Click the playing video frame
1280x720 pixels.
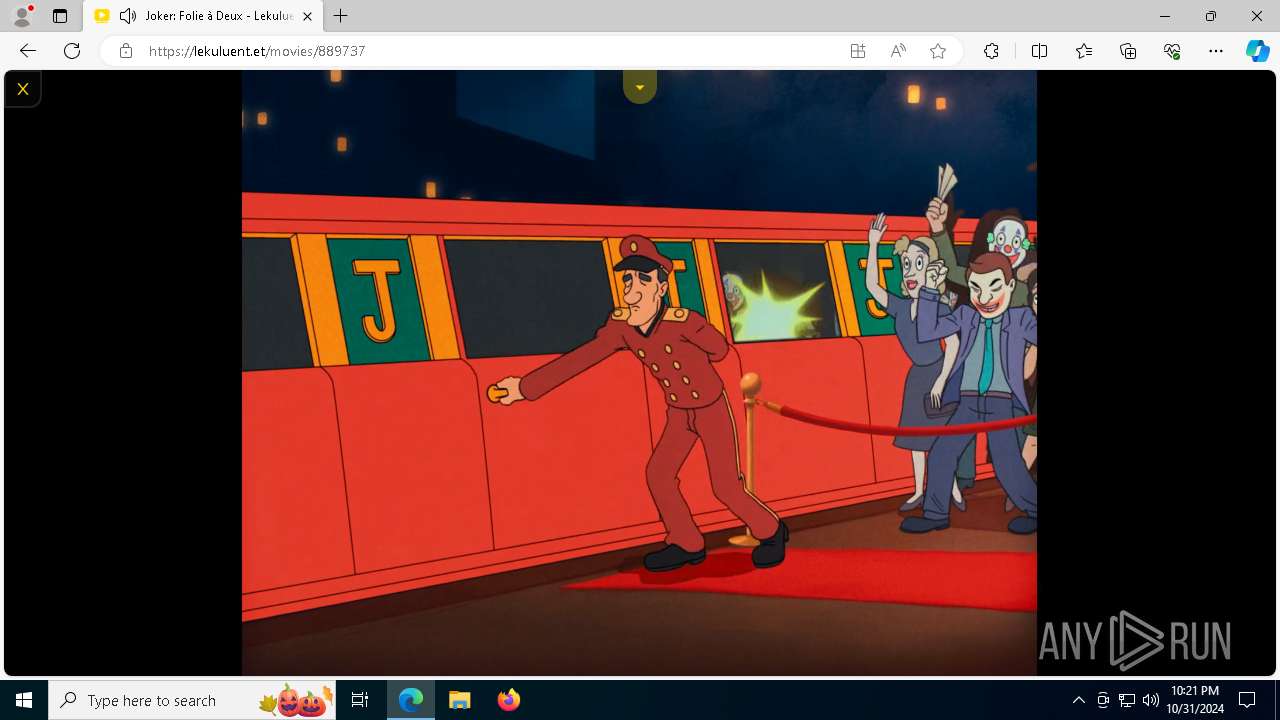point(639,373)
